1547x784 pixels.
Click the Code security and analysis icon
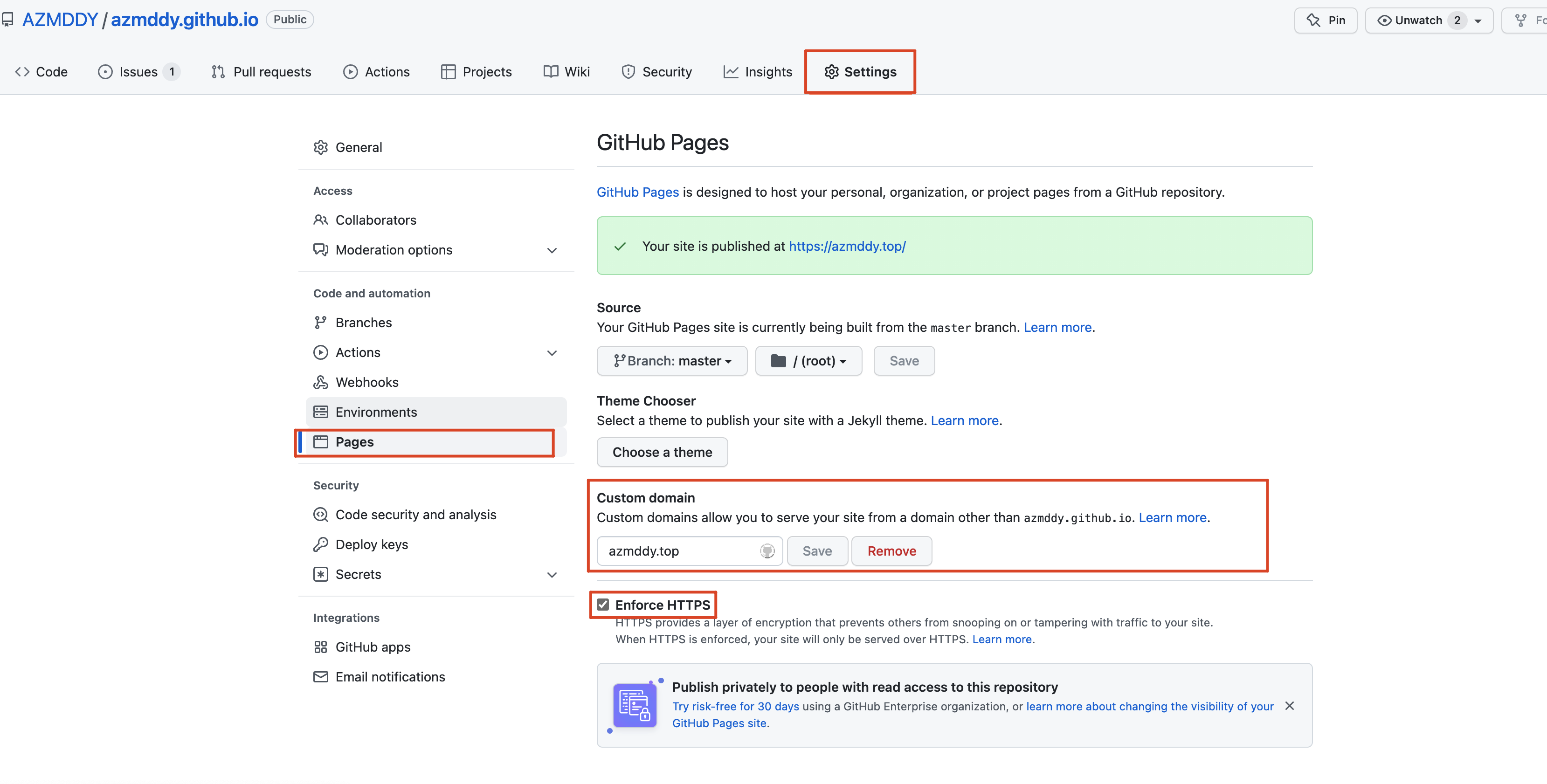[x=321, y=515]
